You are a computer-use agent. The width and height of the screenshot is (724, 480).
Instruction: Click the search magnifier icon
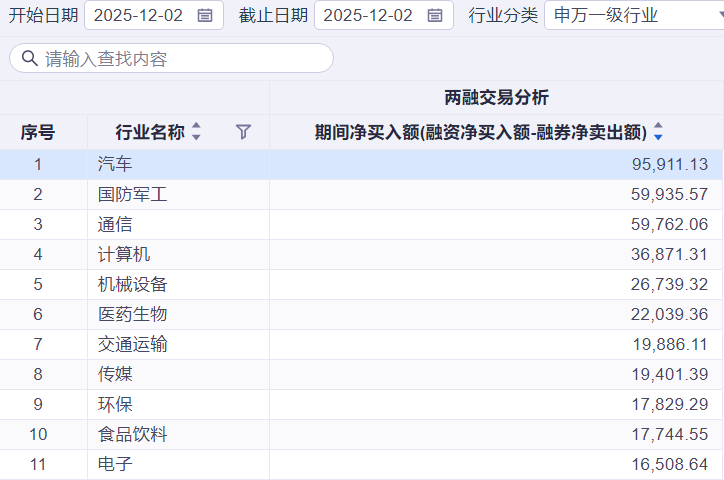[30, 59]
